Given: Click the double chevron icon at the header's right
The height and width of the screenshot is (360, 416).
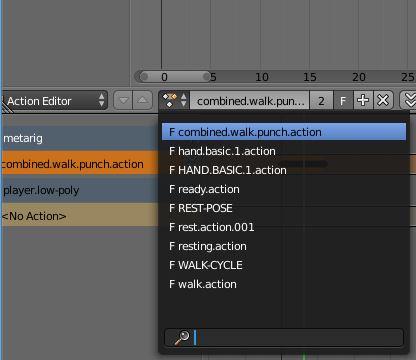Looking at the screenshot, I should tap(409, 100).
